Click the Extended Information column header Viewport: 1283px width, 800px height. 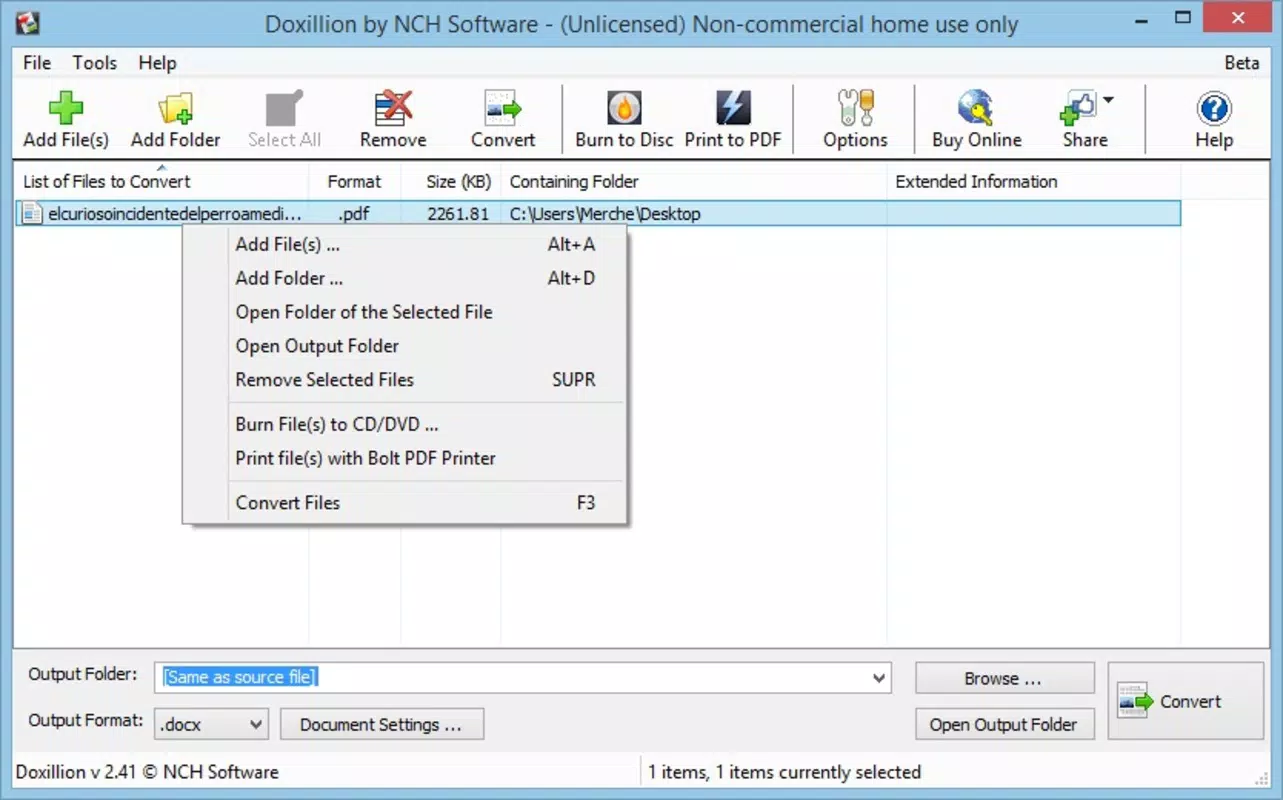click(x=1034, y=181)
